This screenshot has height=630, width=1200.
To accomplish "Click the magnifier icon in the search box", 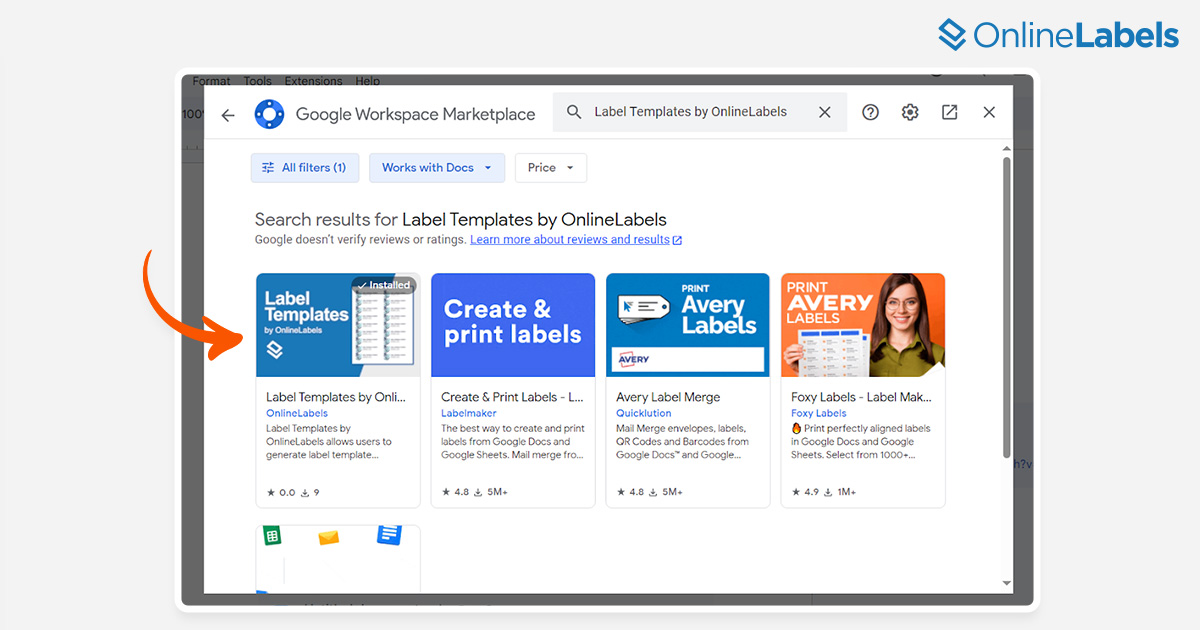I will (x=574, y=112).
